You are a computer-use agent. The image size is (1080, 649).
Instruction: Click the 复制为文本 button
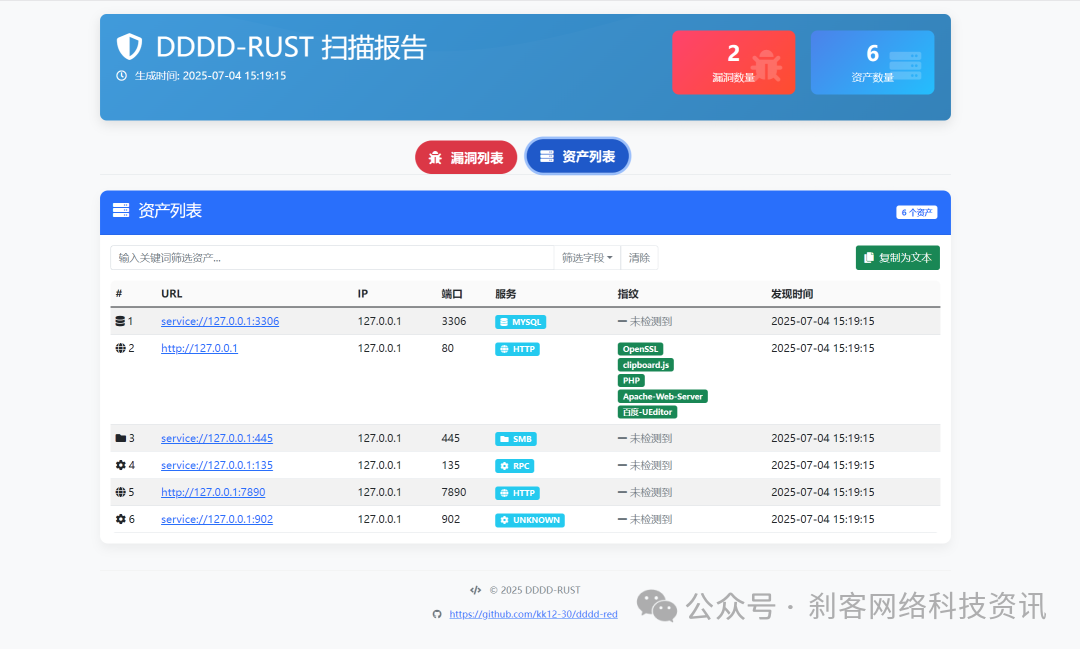897,257
